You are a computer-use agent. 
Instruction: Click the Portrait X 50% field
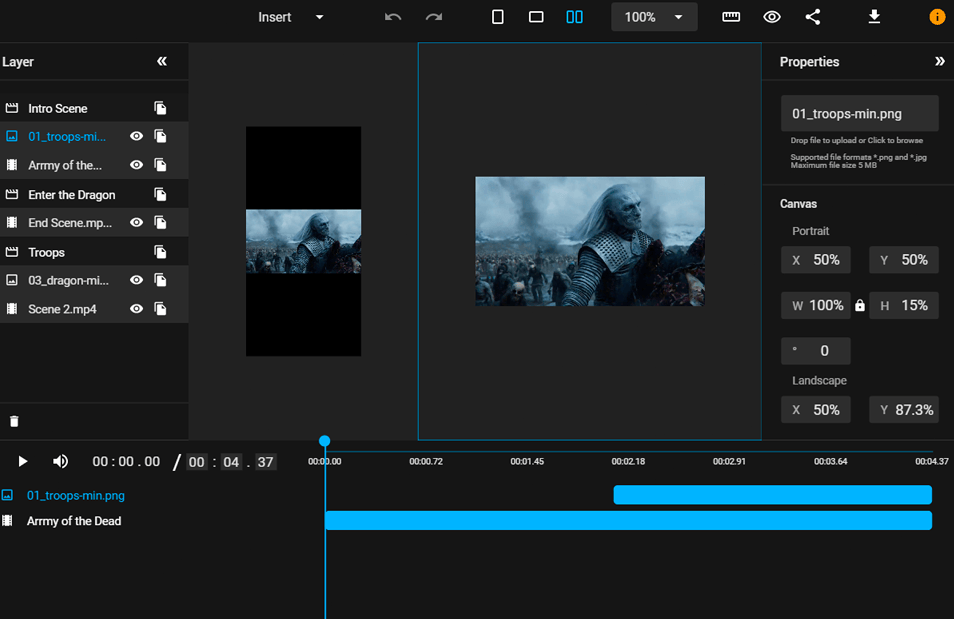[x=816, y=260]
